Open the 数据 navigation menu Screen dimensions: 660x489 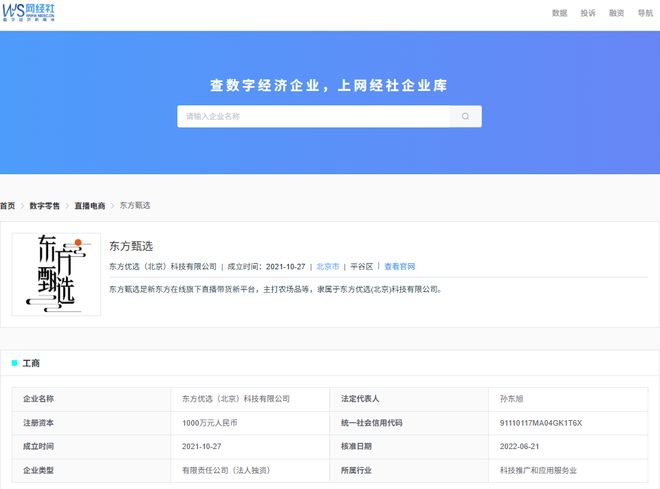pyautogui.click(x=559, y=13)
